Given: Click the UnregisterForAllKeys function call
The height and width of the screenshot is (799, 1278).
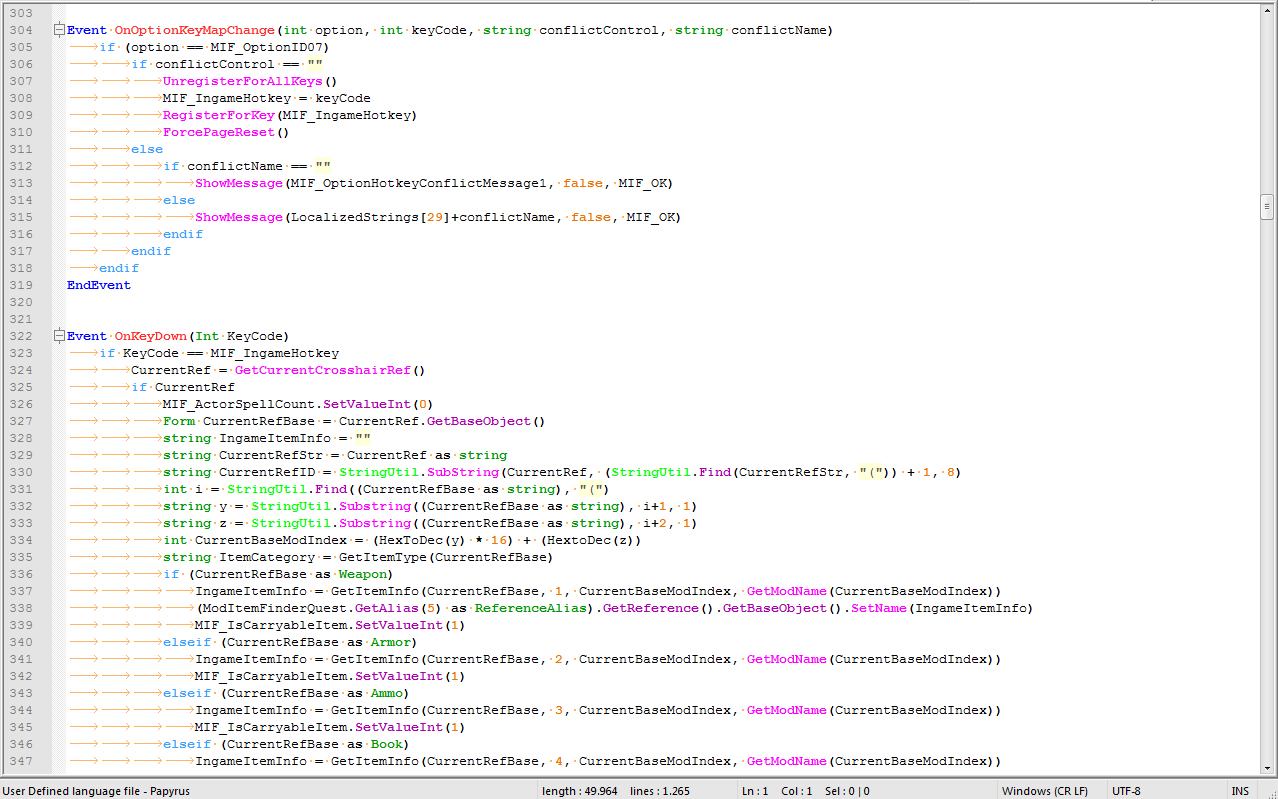Looking at the screenshot, I should 243,81.
